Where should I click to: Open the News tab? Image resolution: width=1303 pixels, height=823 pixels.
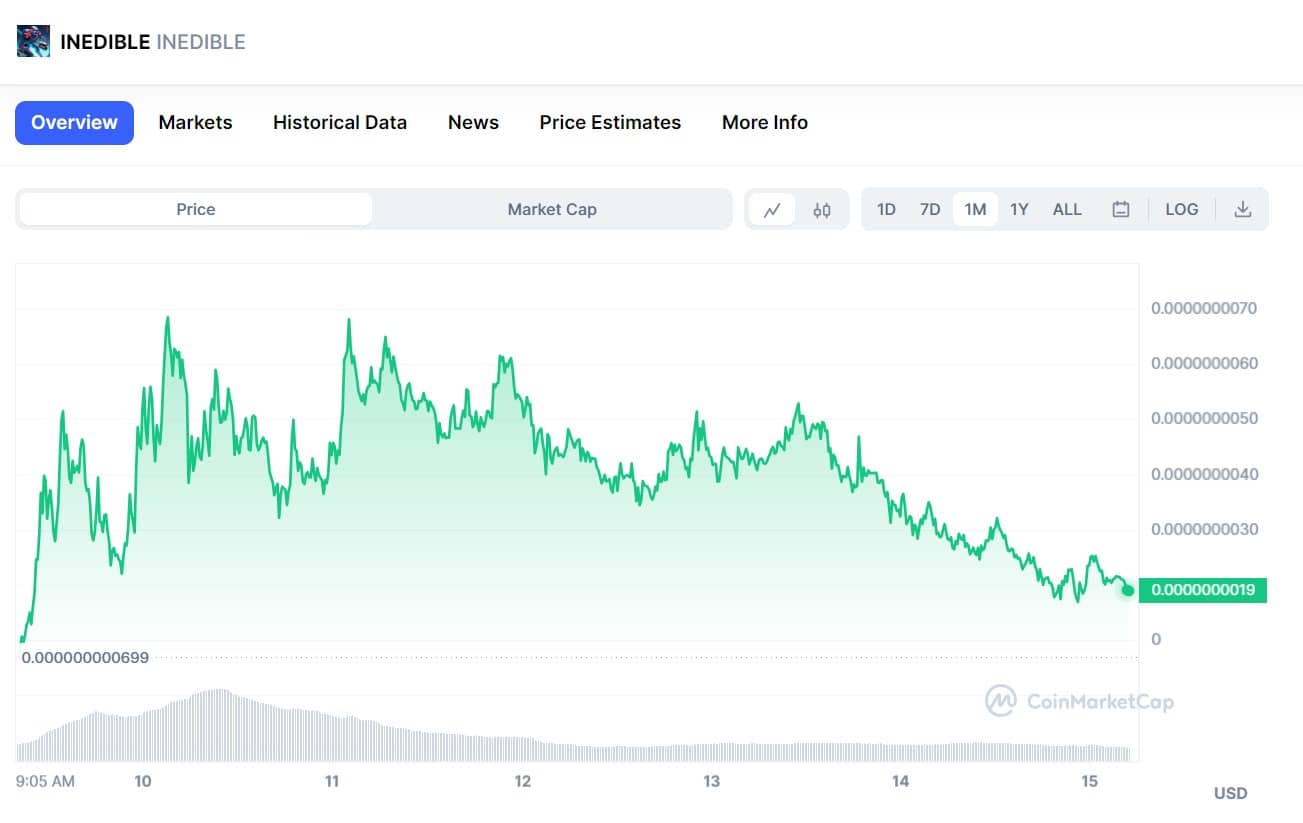473,123
